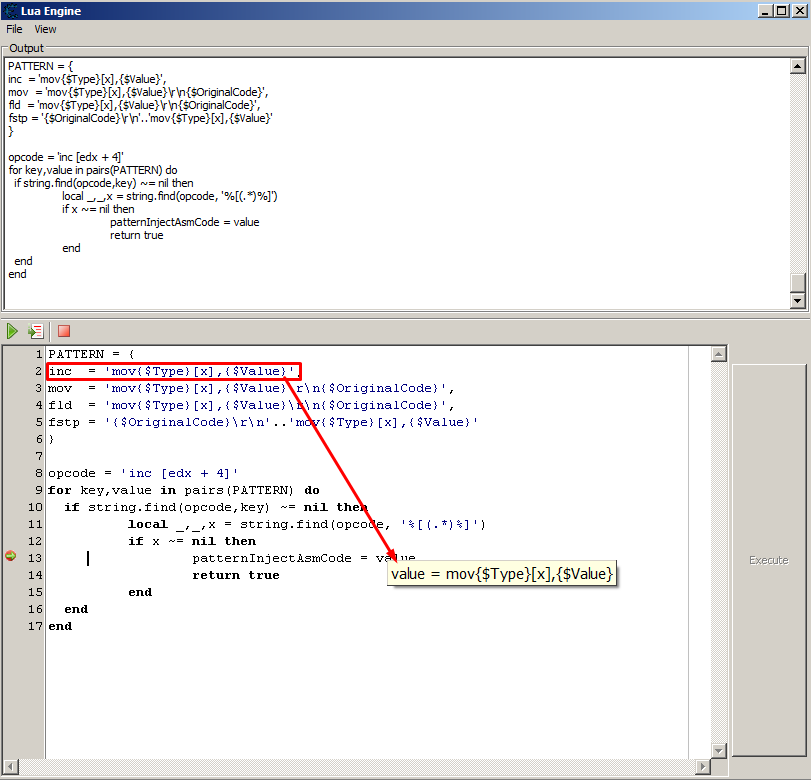Click 'opcode = 'inc [edx + 4]'' in Output pane
Viewport: 811px width, 780px height.
point(66,157)
